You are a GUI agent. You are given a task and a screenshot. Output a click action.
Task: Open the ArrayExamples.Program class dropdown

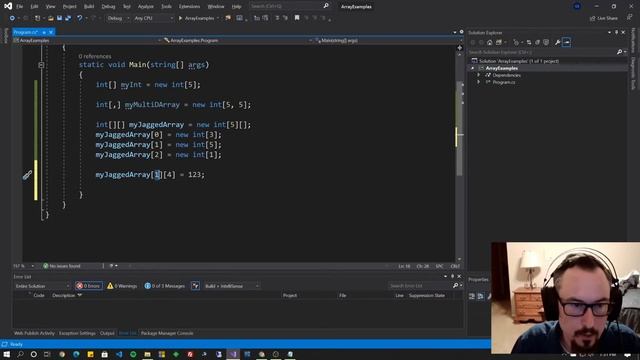[x=237, y=40]
